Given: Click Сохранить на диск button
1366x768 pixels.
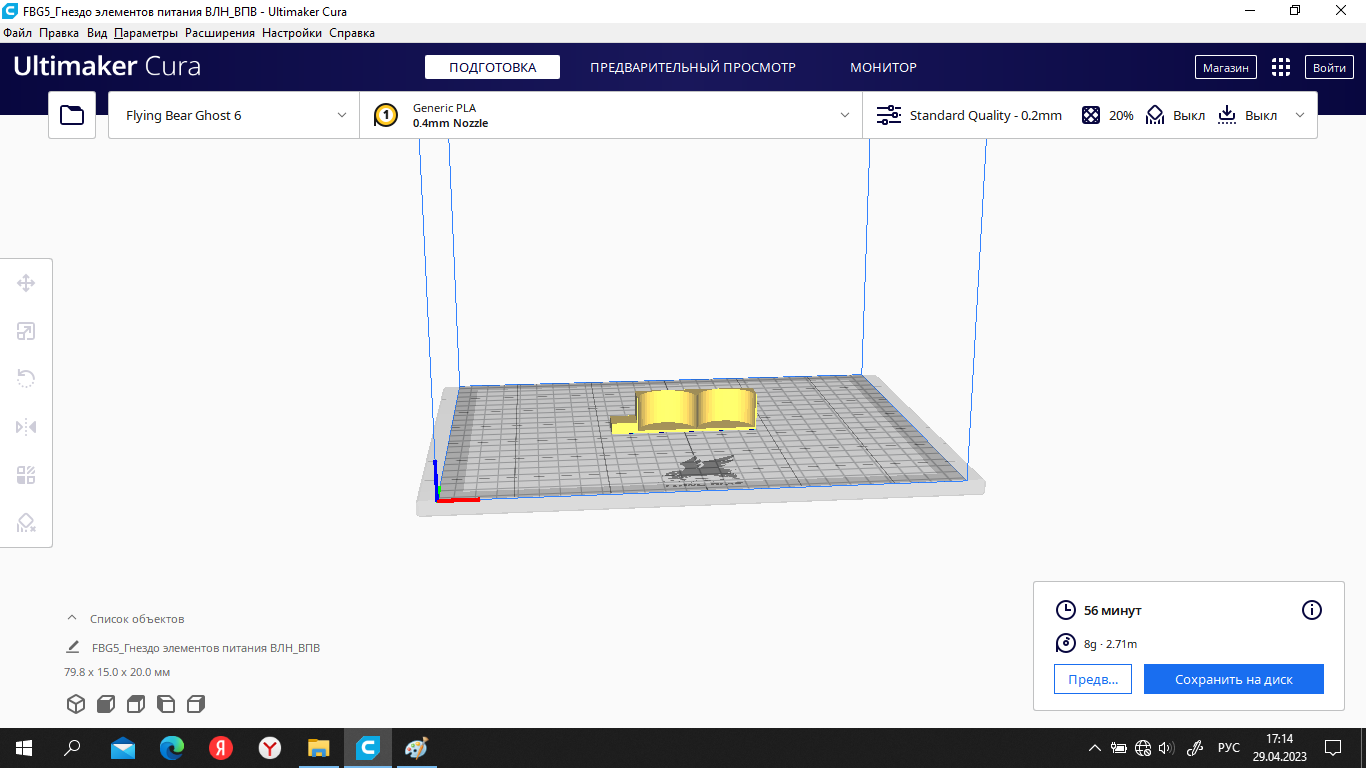Looking at the screenshot, I should click(1234, 679).
